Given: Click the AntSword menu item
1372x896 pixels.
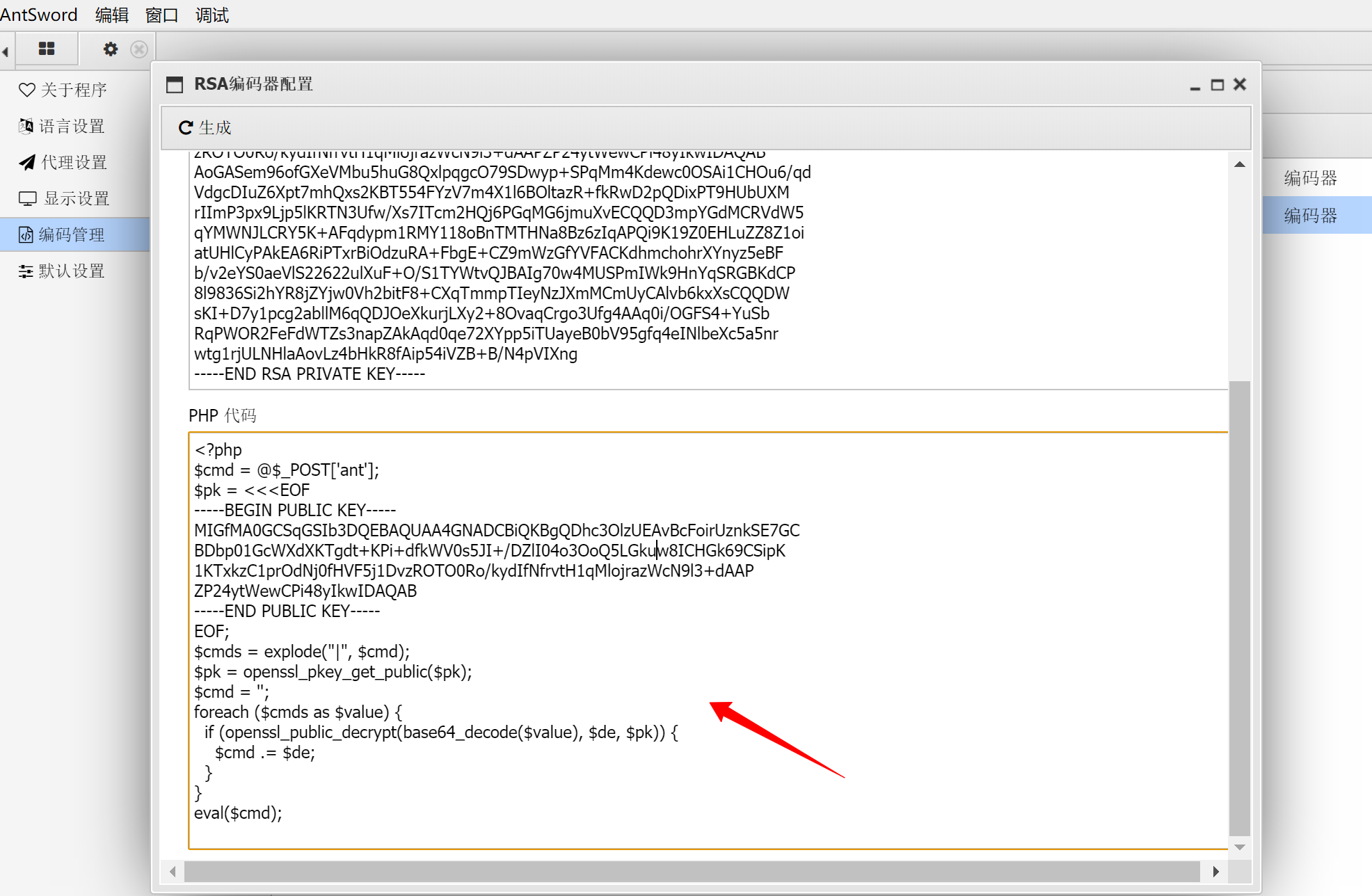Looking at the screenshot, I should tap(39, 15).
